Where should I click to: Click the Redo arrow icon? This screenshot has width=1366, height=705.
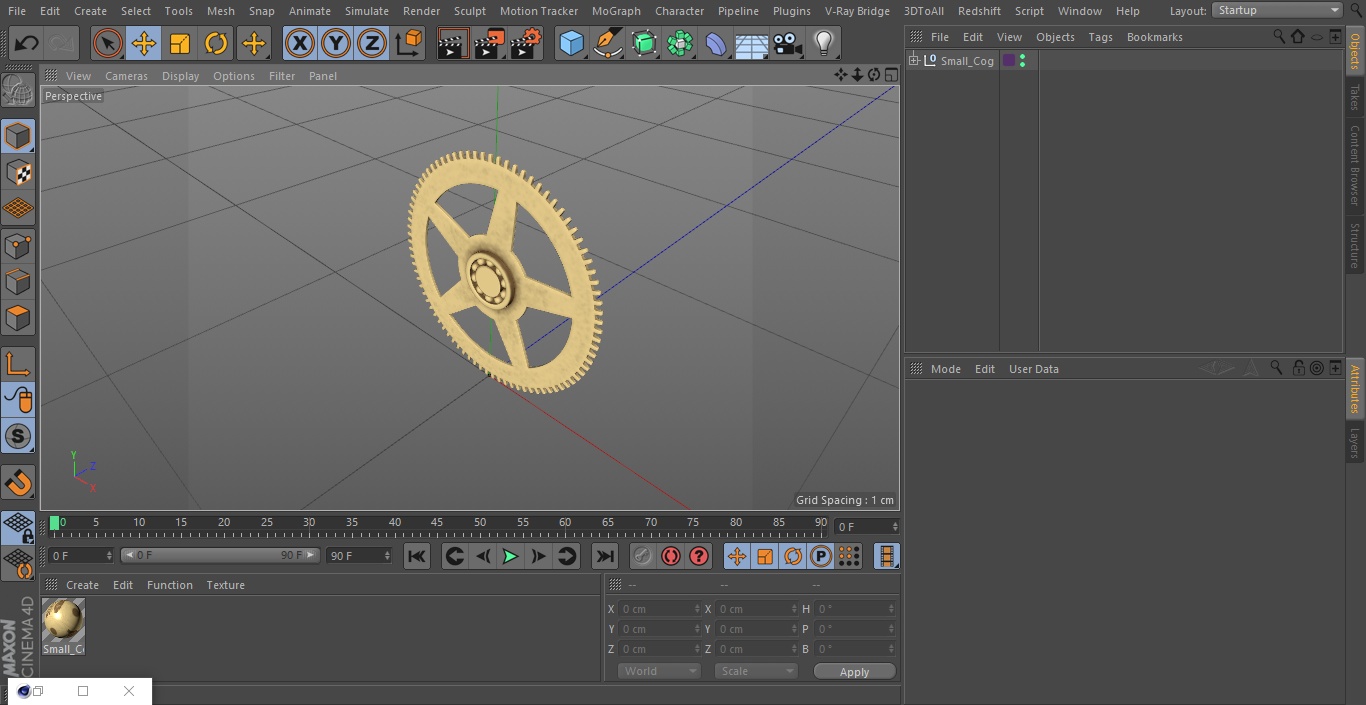coord(62,43)
